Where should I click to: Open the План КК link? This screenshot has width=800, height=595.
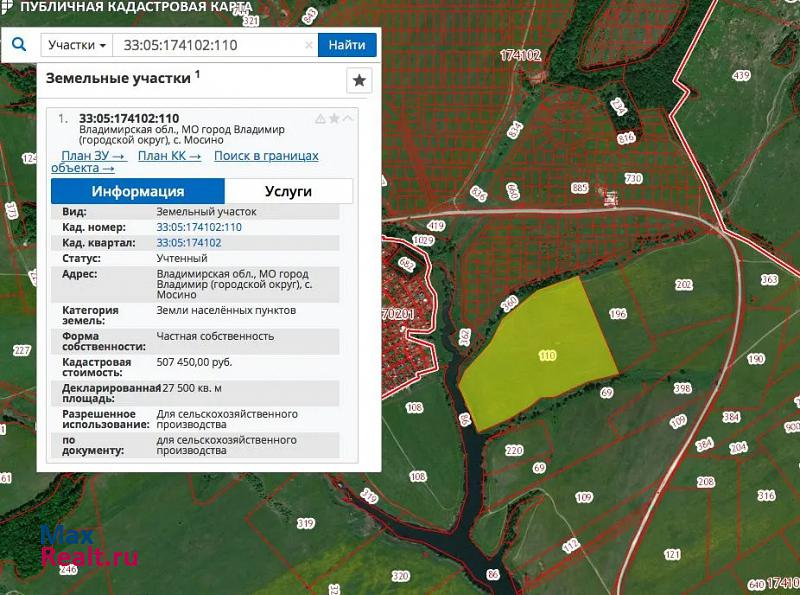click(169, 156)
